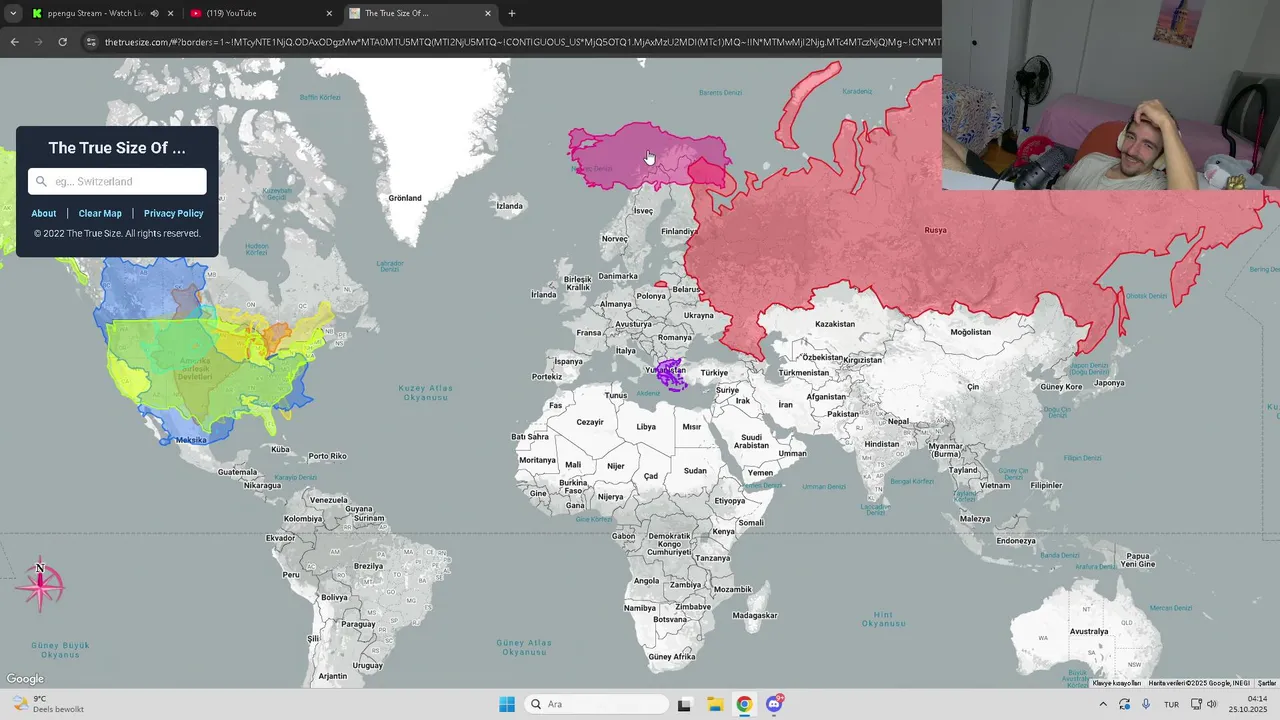The height and width of the screenshot is (720, 1280).
Task: Close the YouTube tab
Action: 329,13
